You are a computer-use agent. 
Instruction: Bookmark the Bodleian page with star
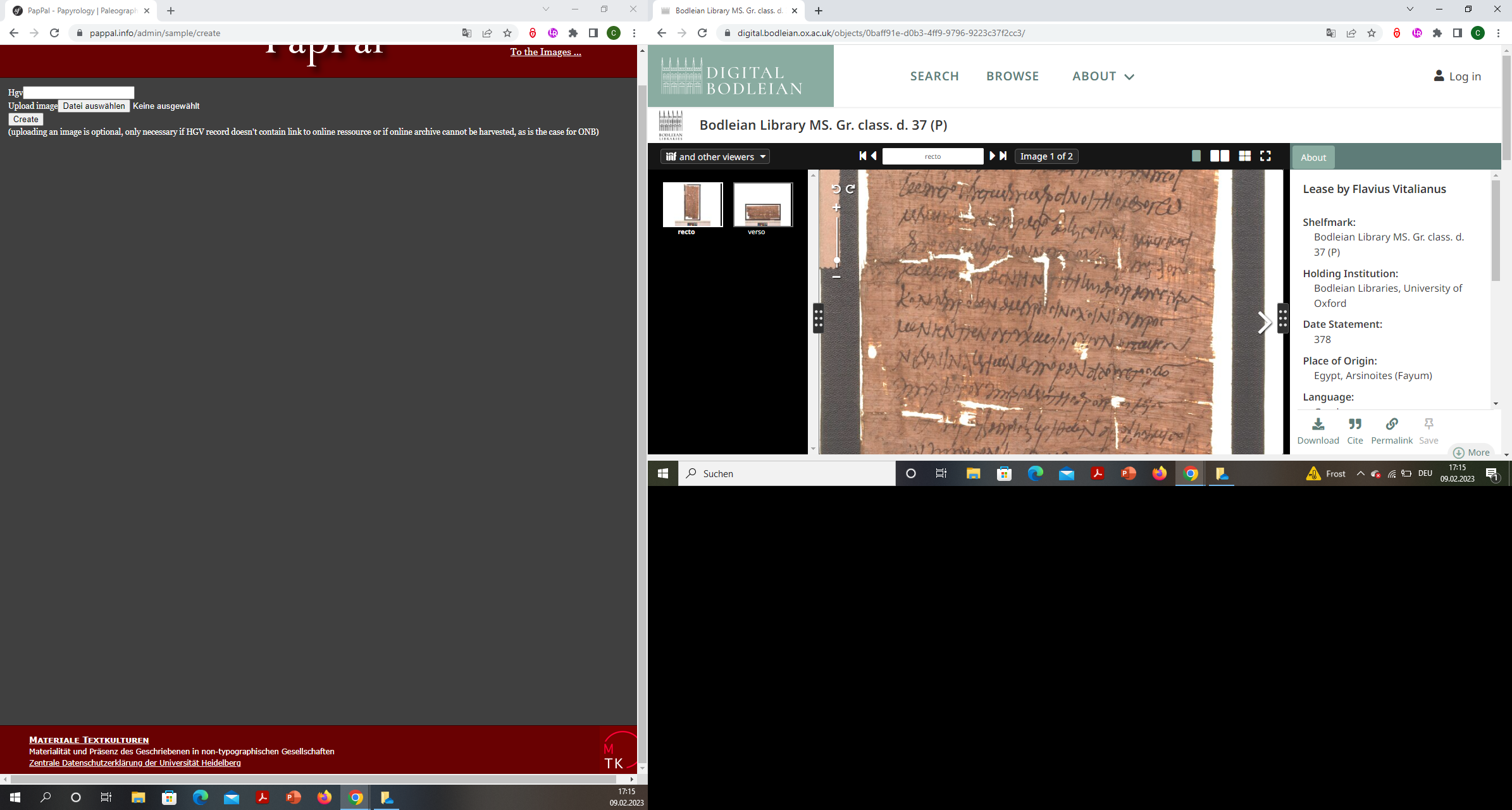(1372, 33)
